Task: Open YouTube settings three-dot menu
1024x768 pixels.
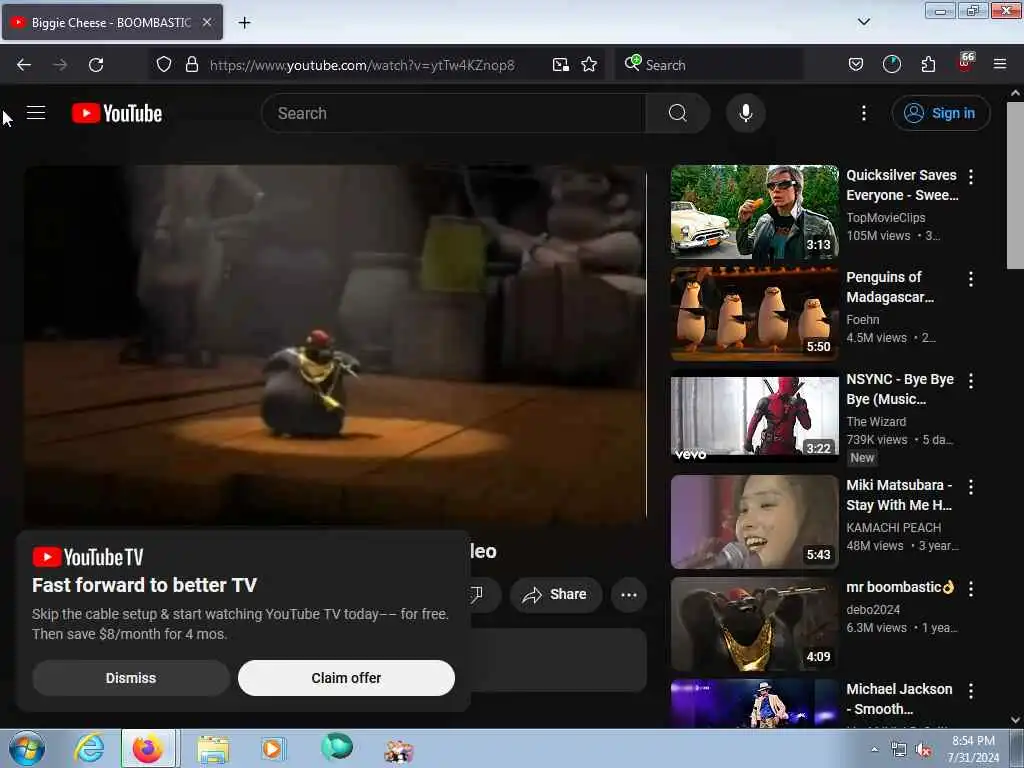Action: coord(863,113)
